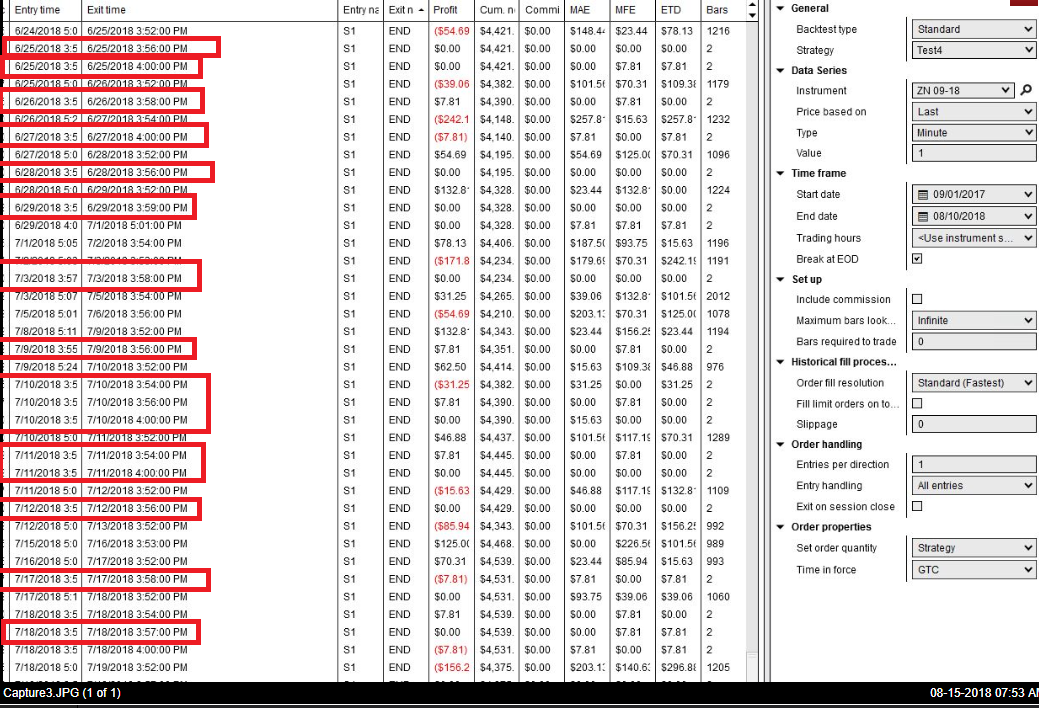Open the instrument search magnifier icon
Image resolution: width=1039 pixels, height=708 pixels.
click(1026, 90)
